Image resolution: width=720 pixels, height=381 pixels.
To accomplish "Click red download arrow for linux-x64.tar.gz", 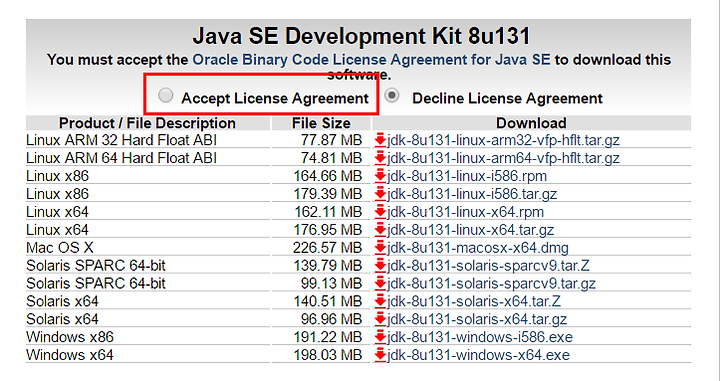I will [380, 230].
